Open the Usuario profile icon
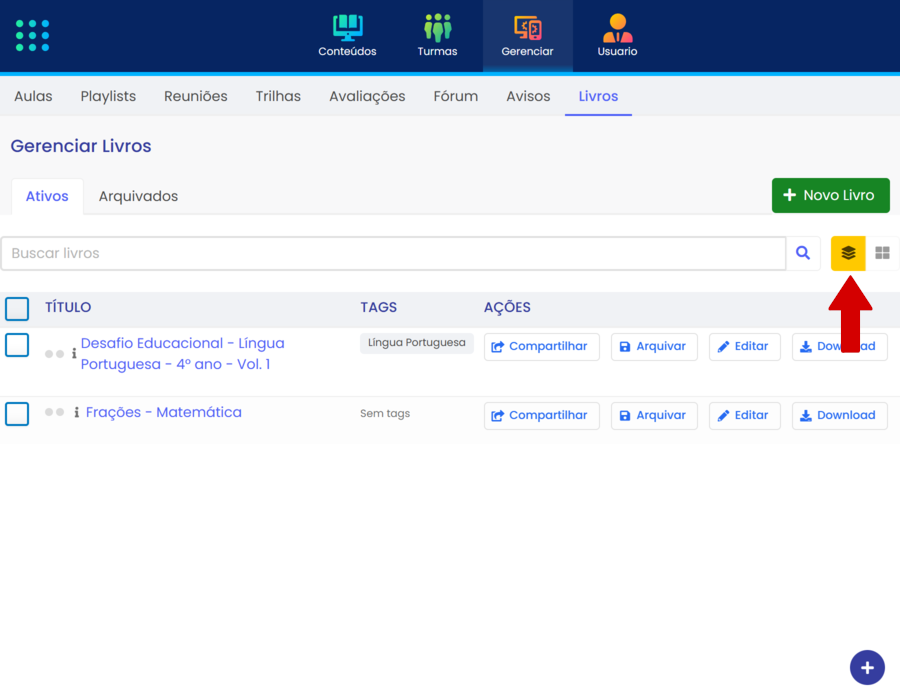The image size is (900, 700). coord(617,28)
